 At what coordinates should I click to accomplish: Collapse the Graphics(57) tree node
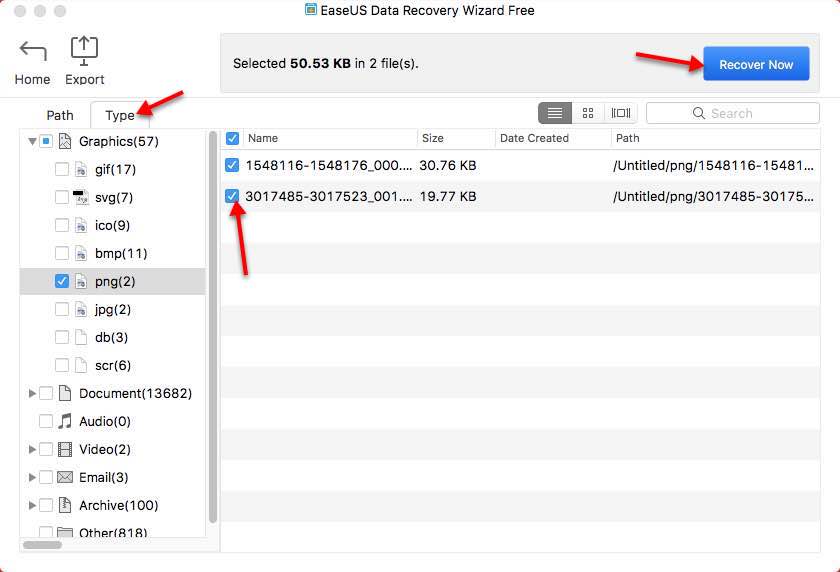click(x=32, y=142)
